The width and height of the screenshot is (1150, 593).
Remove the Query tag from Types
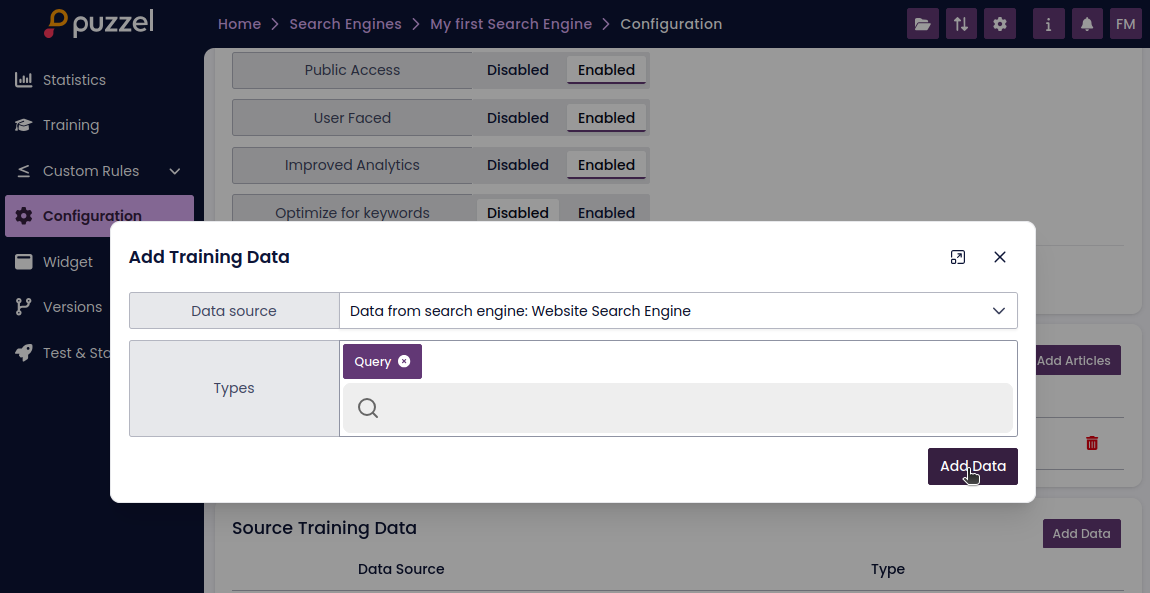tap(404, 362)
